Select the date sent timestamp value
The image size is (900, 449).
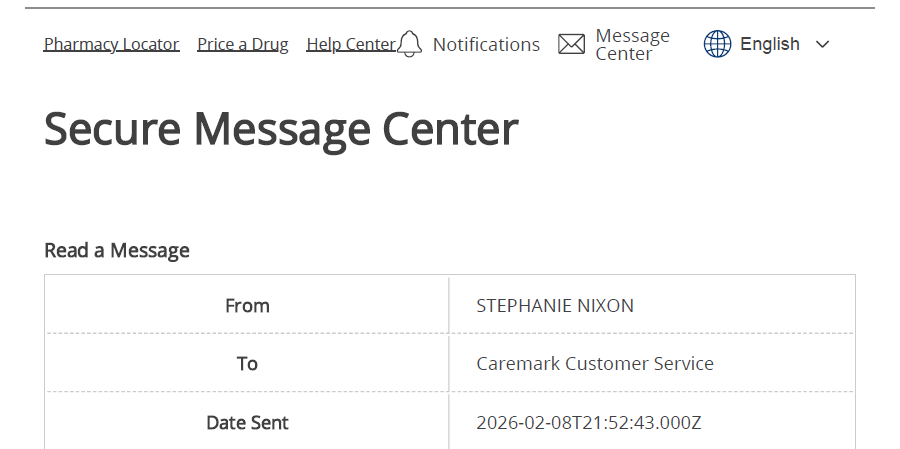click(589, 422)
